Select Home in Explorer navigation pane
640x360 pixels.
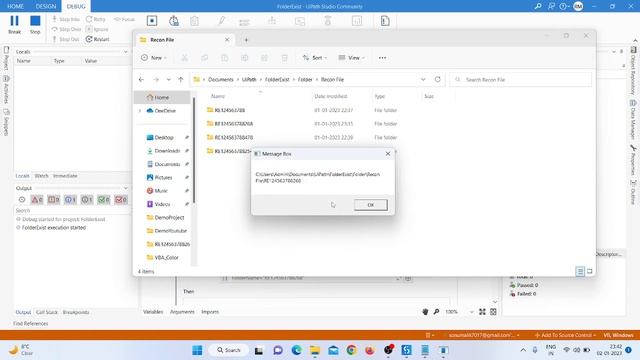coord(162,98)
